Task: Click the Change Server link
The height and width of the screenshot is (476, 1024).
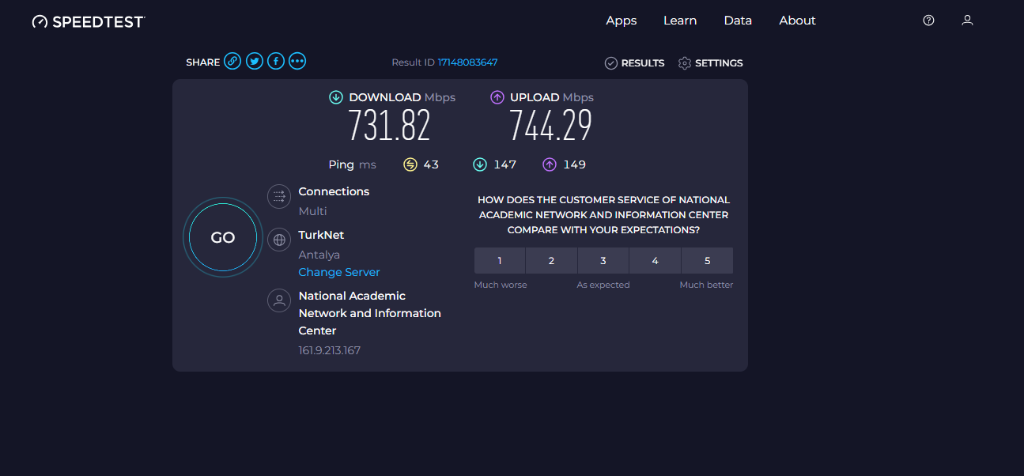Action: (339, 272)
